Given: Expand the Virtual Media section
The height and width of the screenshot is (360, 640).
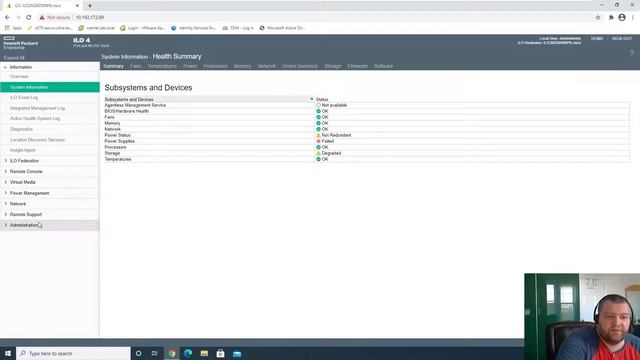Looking at the screenshot, I should (6, 182).
